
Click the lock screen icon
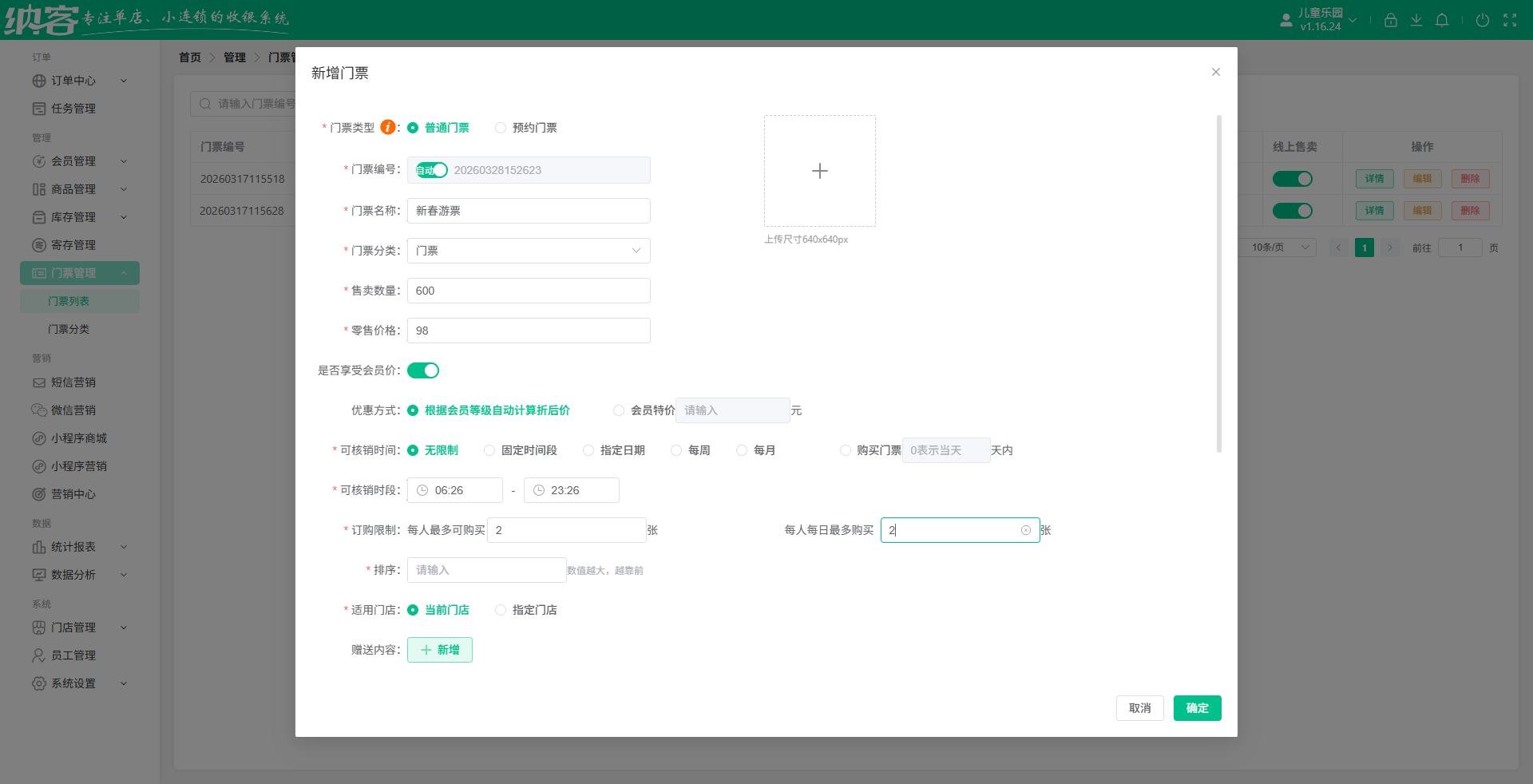point(1390,20)
